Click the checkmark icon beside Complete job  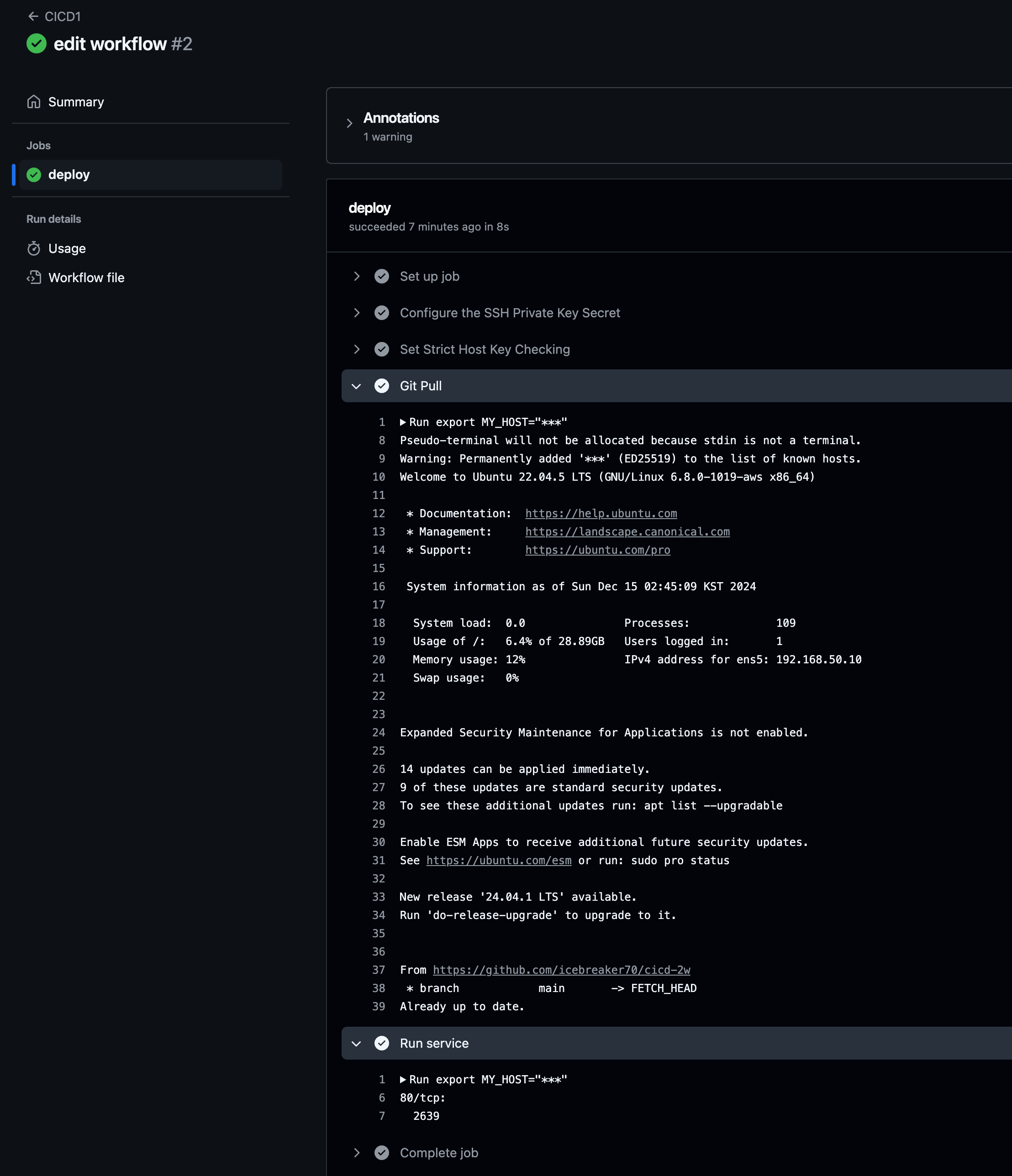(x=382, y=1153)
